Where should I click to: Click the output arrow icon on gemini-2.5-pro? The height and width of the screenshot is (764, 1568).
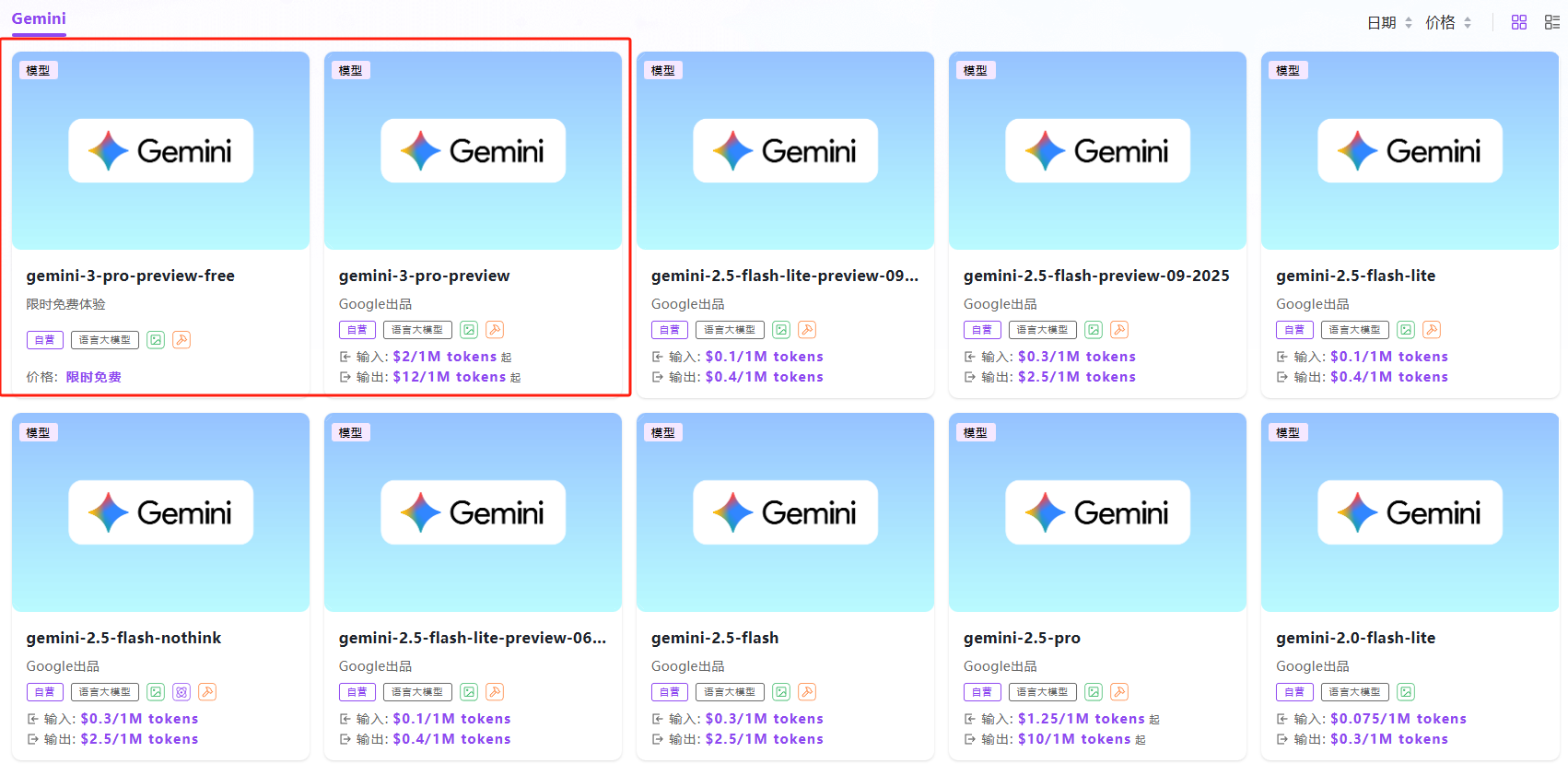pos(970,739)
